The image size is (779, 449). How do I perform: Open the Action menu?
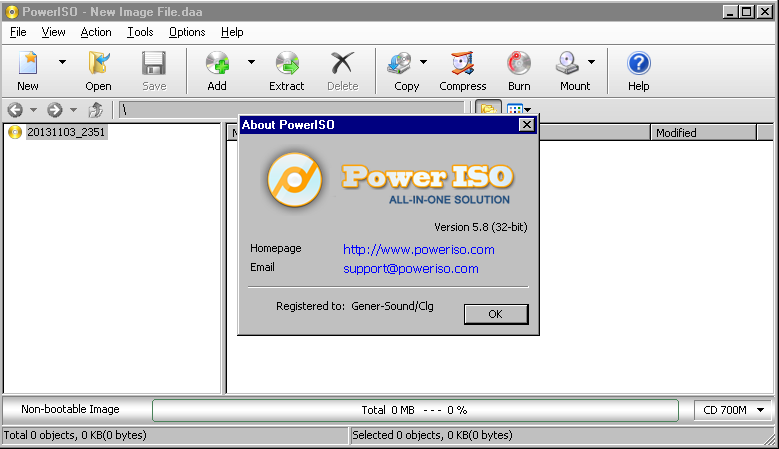96,32
